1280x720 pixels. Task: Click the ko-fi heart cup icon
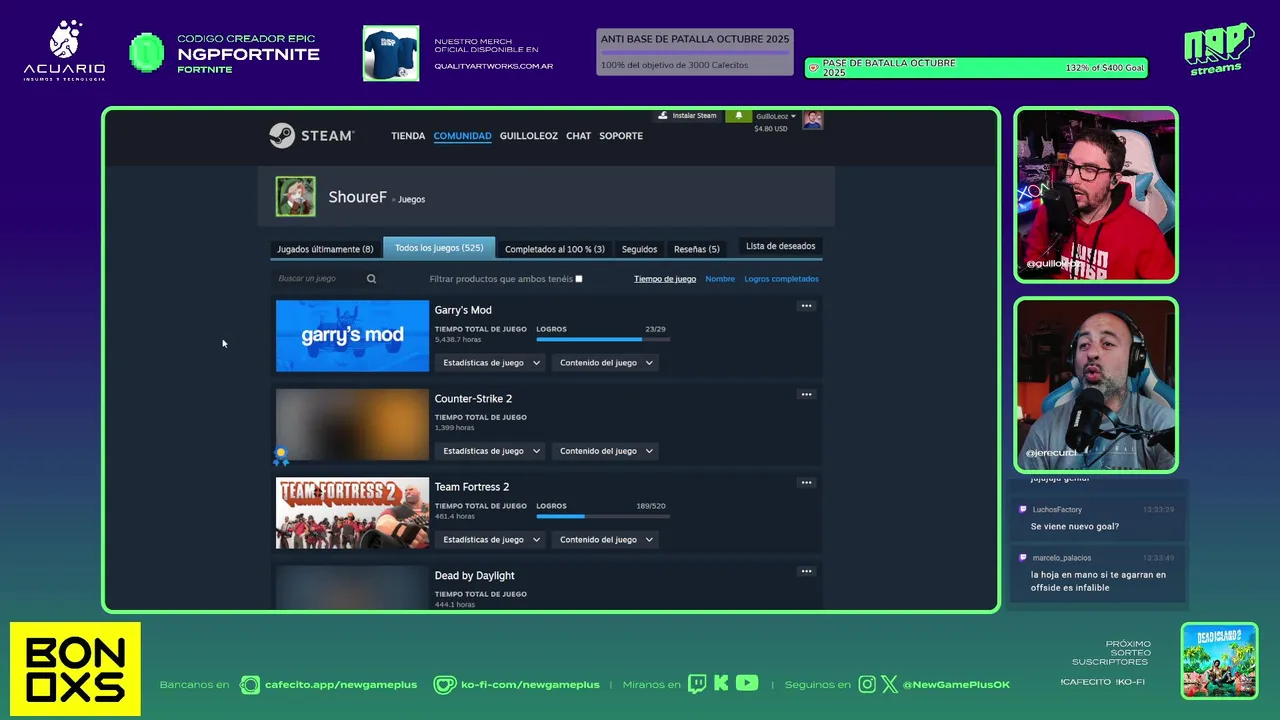click(x=445, y=685)
